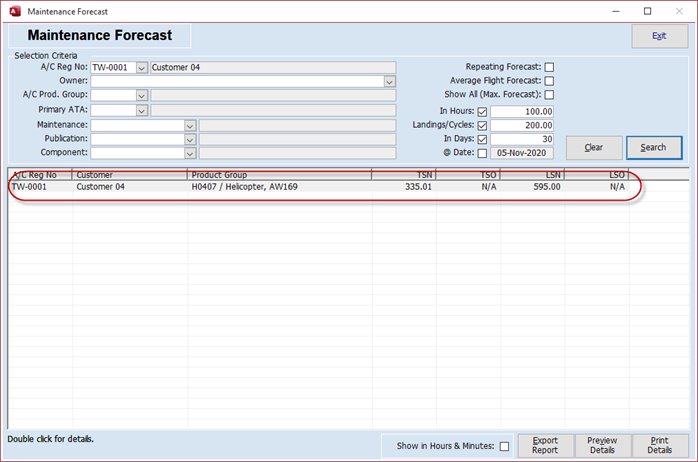Enable the @ Date checkbox
The image size is (698, 462).
pos(483,153)
